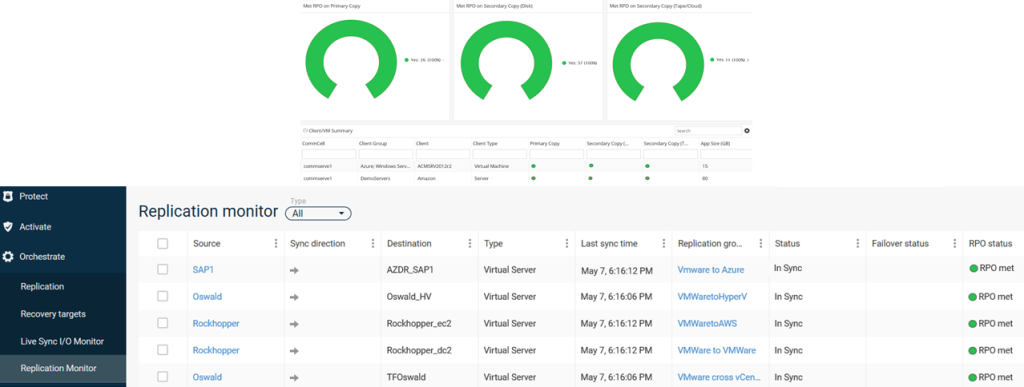1024x387 pixels.
Task: Click the SAP1 source link
Action: [x=203, y=270]
